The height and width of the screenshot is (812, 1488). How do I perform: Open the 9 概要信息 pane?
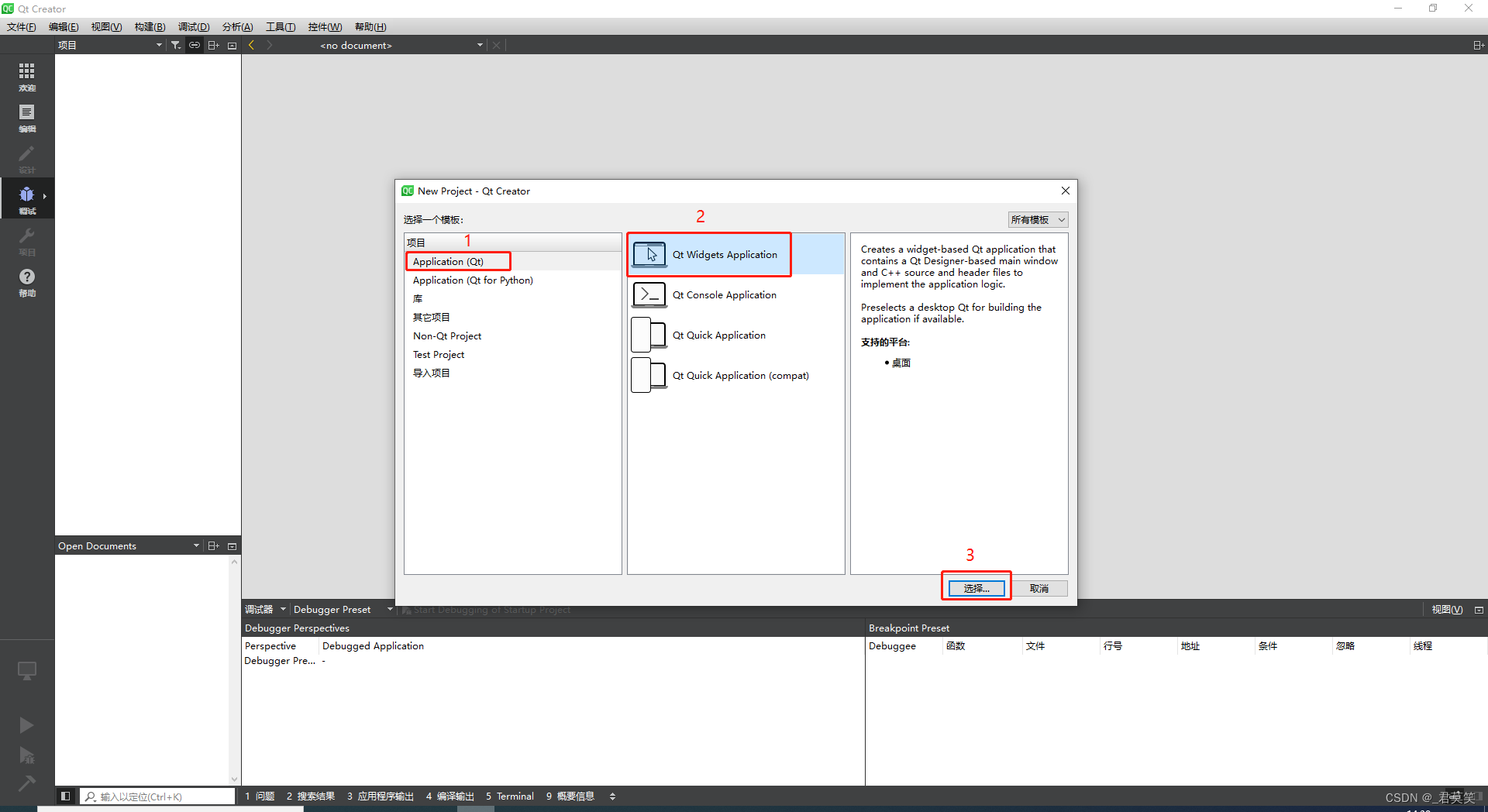pyautogui.click(x=570, y=796)
